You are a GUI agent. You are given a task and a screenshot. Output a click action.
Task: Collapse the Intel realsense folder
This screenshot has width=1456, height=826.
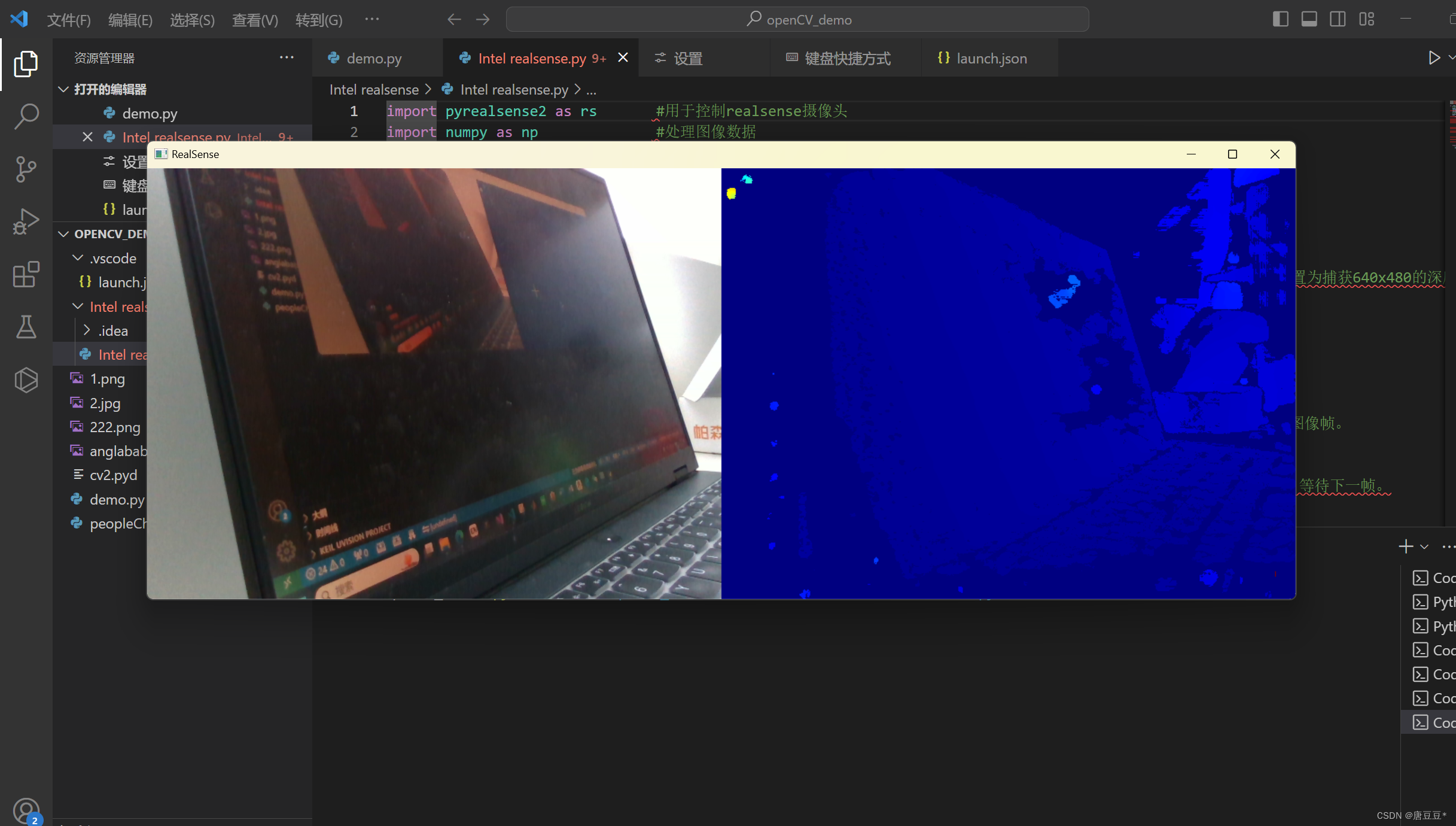click(78, 306)
